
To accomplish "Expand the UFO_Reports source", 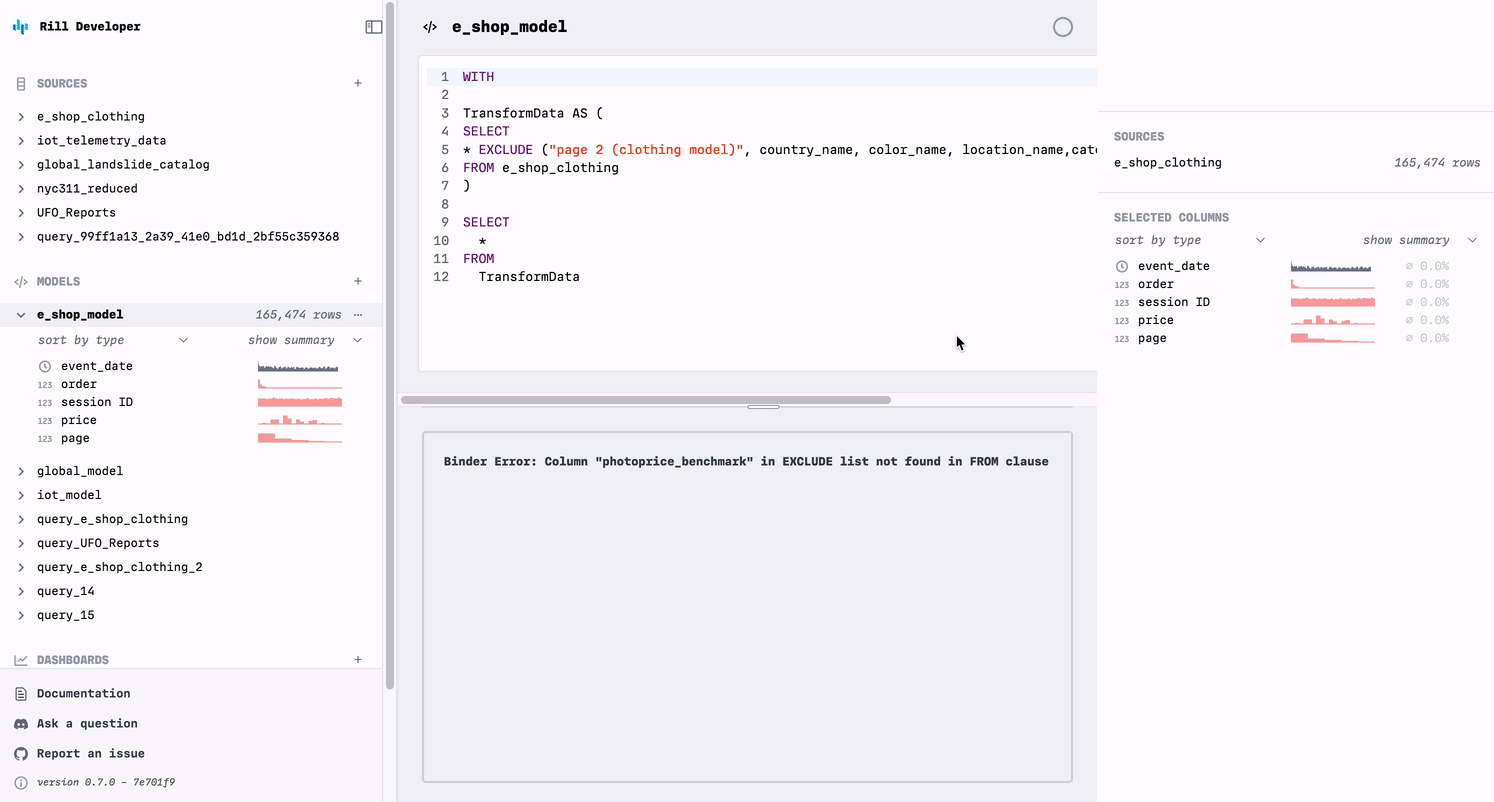I will [x=21, y=213].
